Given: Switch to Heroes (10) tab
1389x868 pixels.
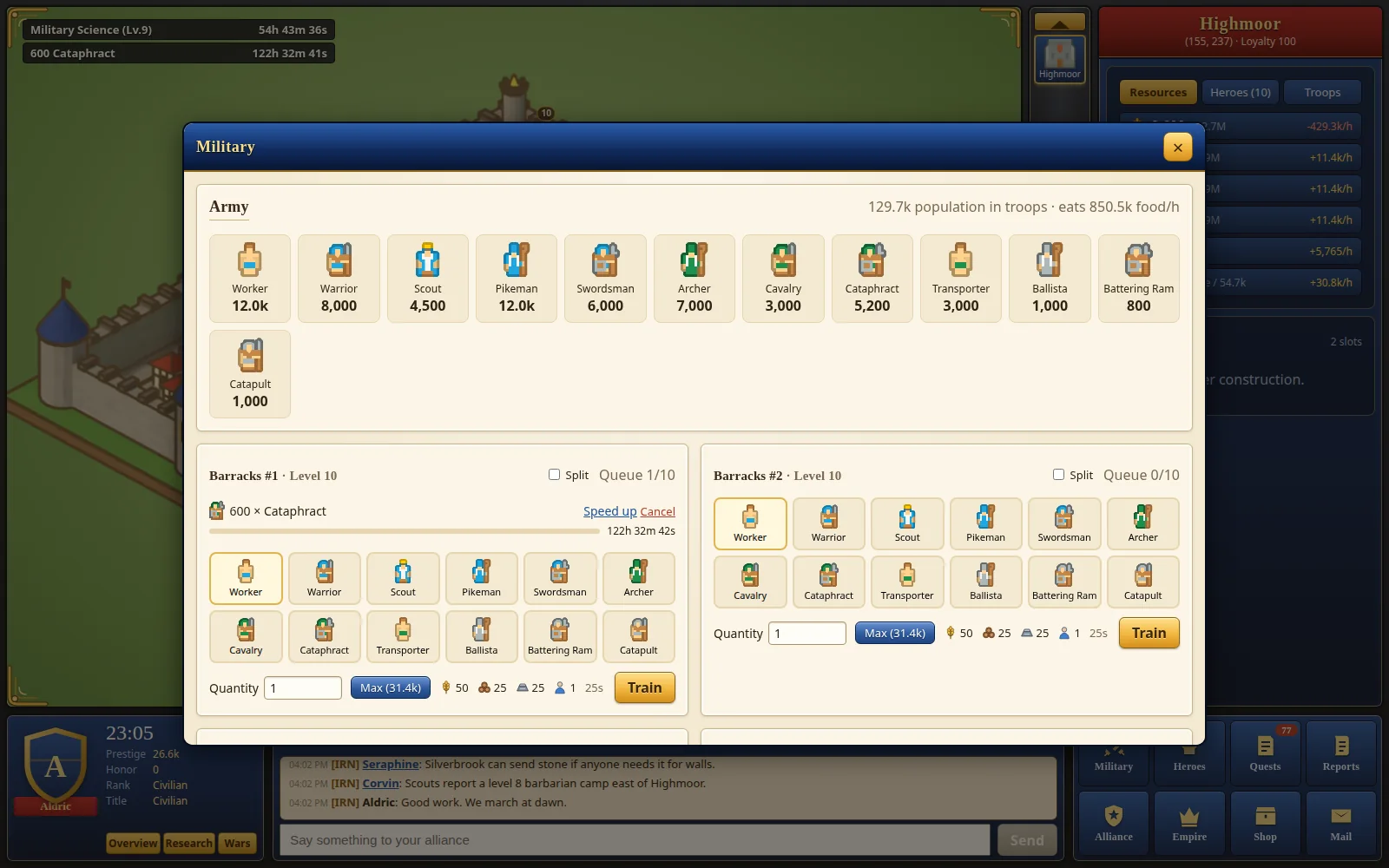Looking at the screenshot, I should pyautogui.click(x=1240, y=92).
